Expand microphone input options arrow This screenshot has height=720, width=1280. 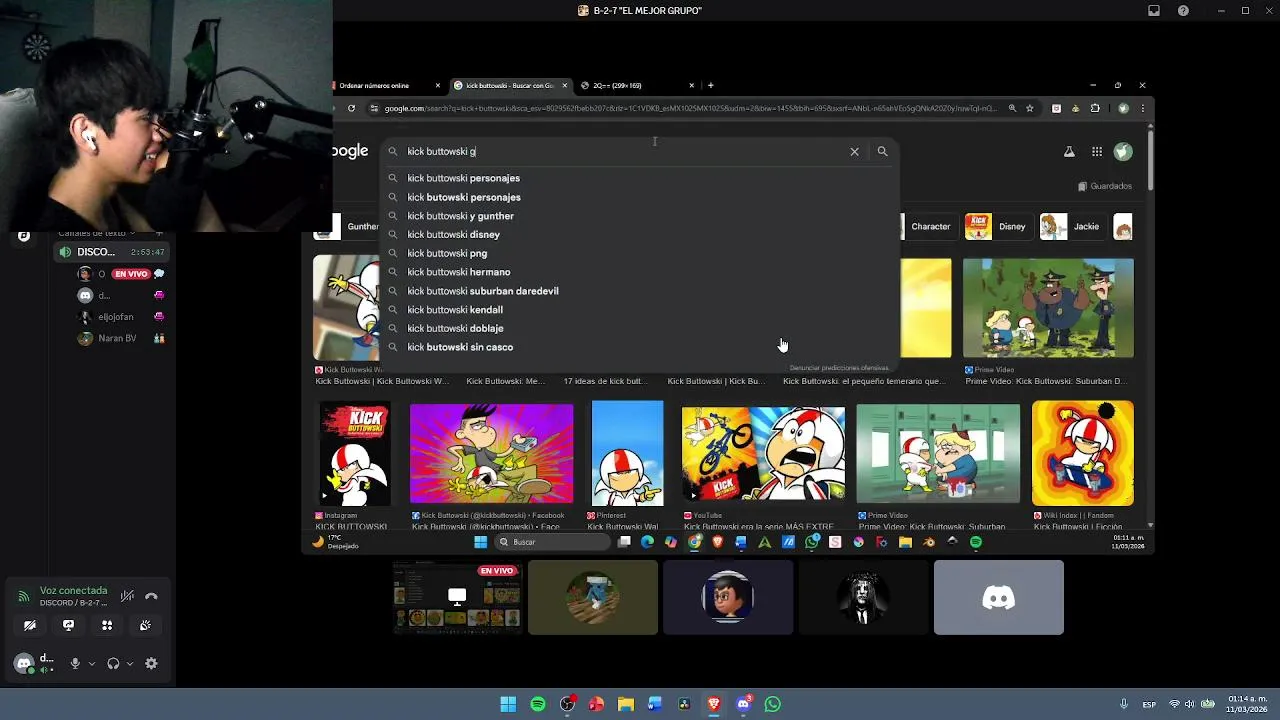pyautogui.click(x=92, y=663)
